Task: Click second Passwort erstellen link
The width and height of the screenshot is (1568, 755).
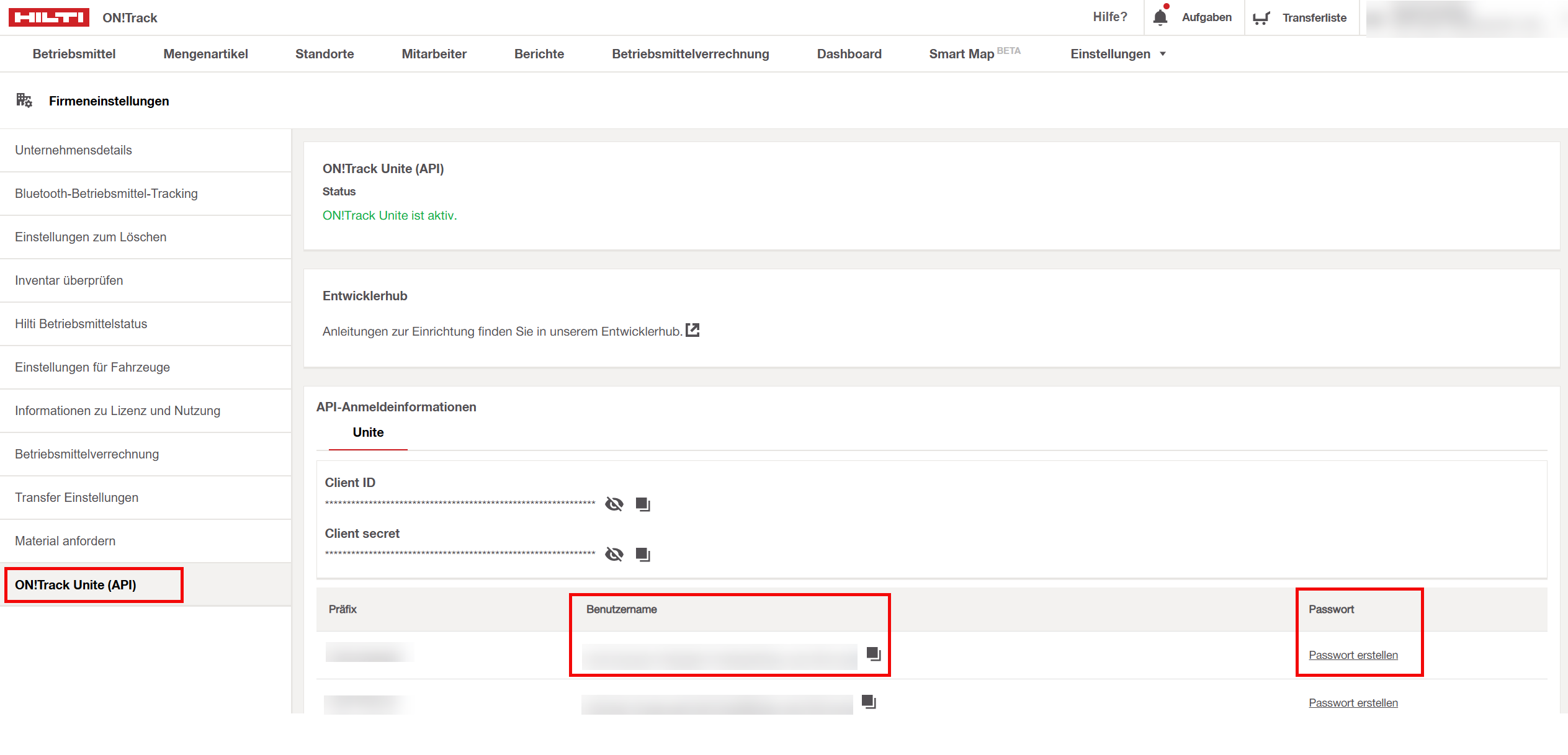Action: pyautogui.click(x=1353, y=703)
